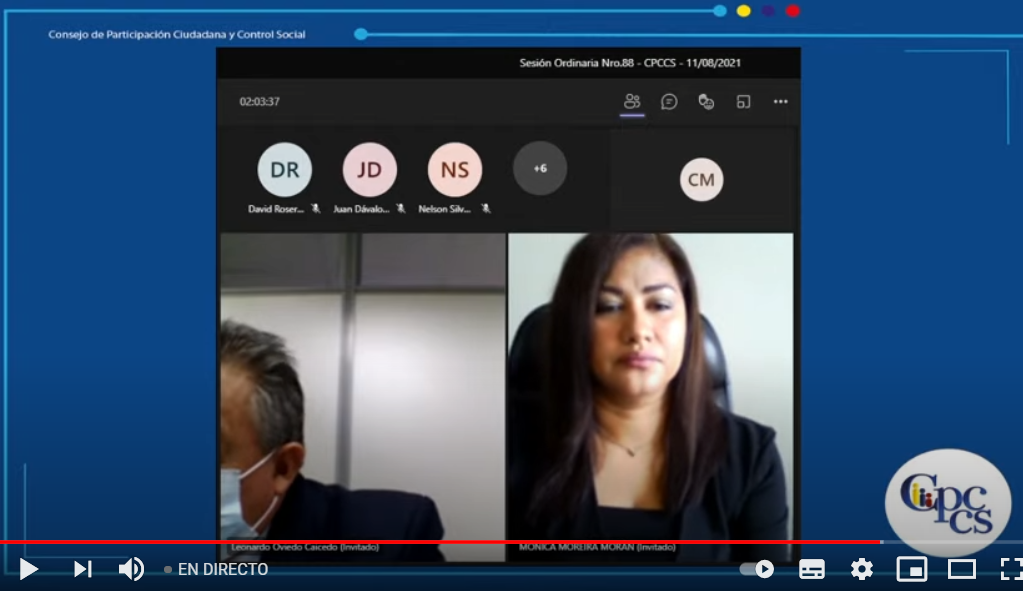Enter fullscreen mode
Image resolution: width=1023 pixels, height=591 pixels.
(x=1011, y=569)
